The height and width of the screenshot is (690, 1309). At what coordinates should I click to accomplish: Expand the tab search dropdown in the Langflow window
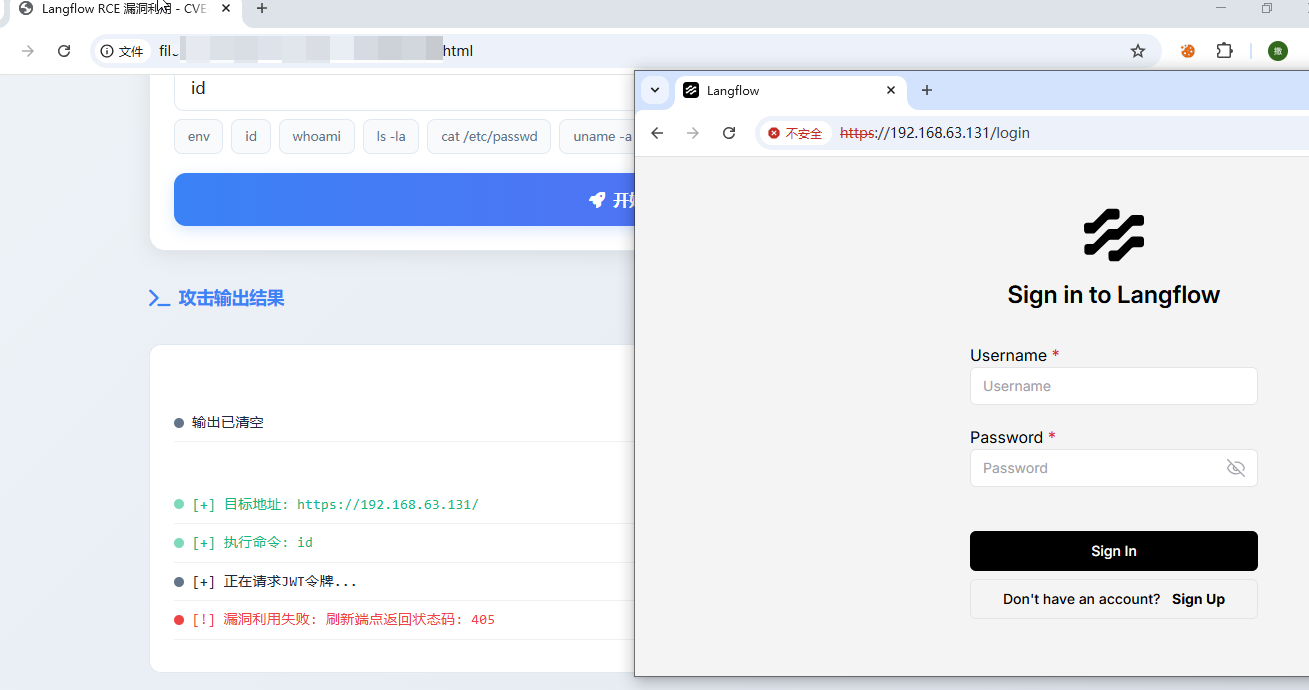click(655, 90)
